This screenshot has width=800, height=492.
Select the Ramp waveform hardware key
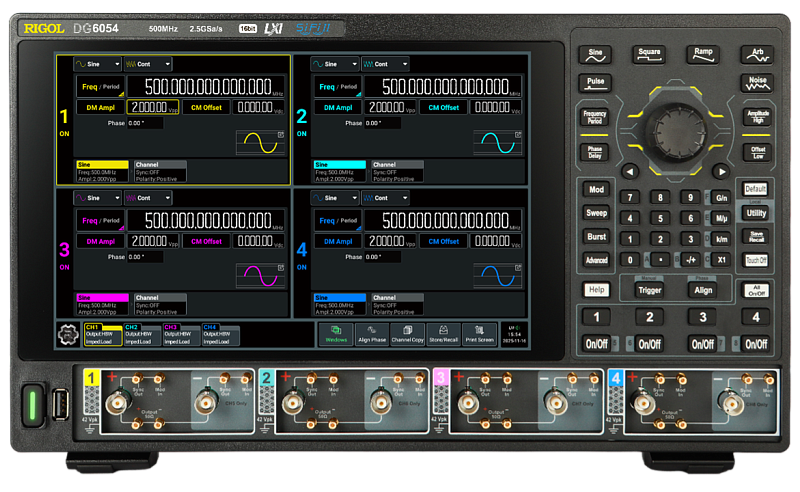click(703, 55)
